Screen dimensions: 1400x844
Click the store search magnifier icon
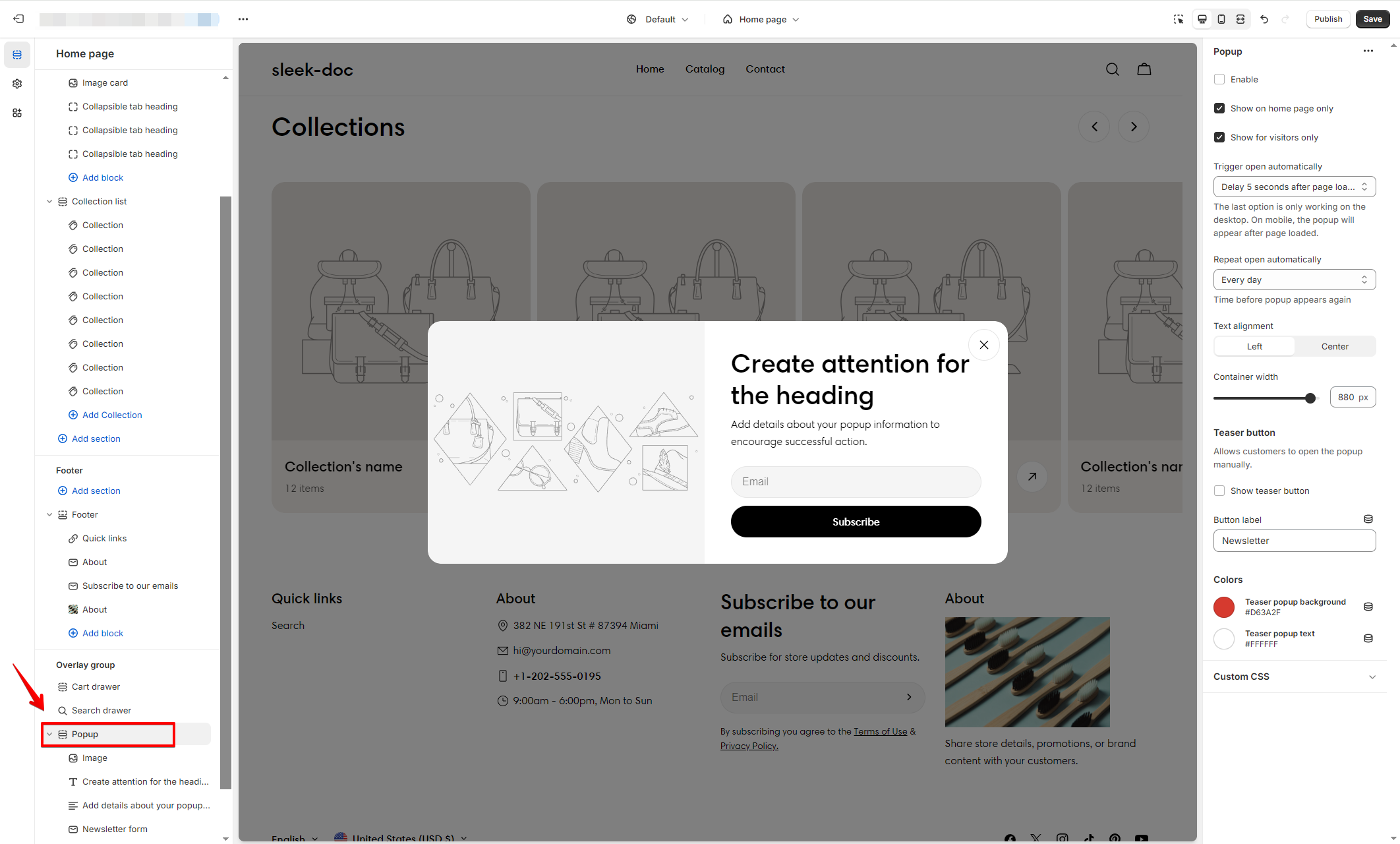[x=1113, y=69]
